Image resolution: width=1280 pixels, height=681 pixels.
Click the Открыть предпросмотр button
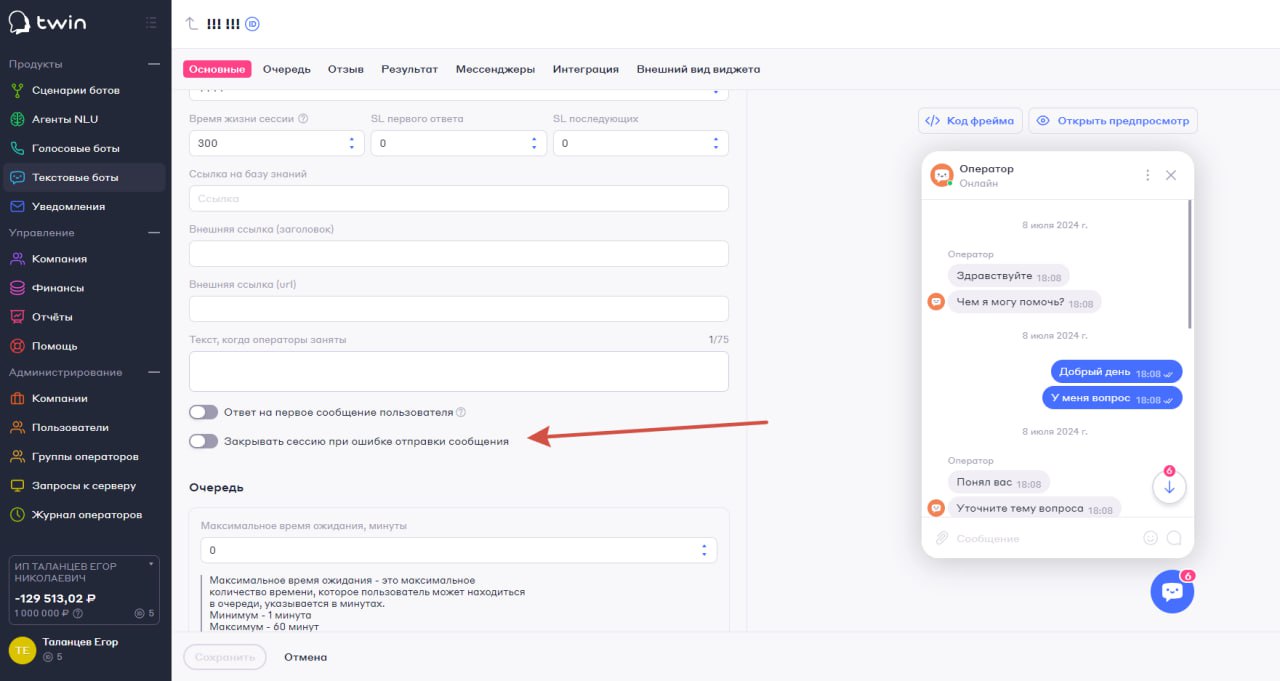tap(1113, 120)
